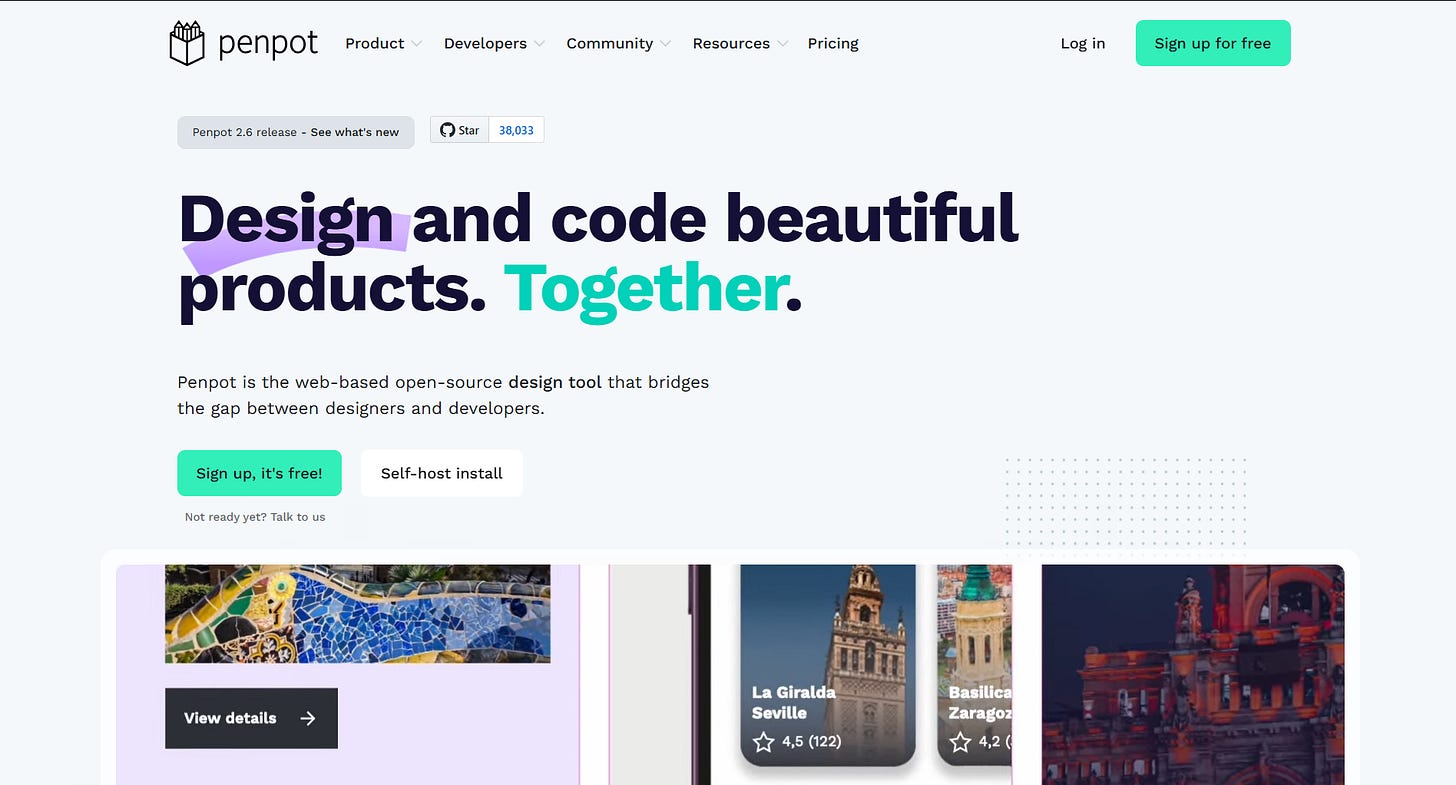Image resolution: width=1456 pixels, height=785 pixels.
Task: Select the Basilica Zaragoza card
Action: [x=975, y=665]
